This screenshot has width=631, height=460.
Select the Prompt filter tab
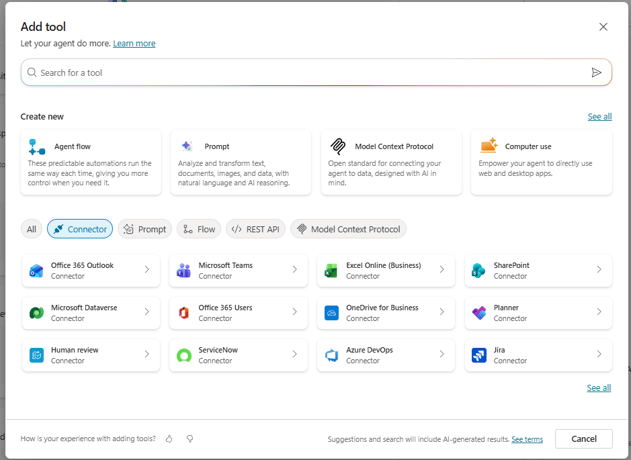point(144,229)
